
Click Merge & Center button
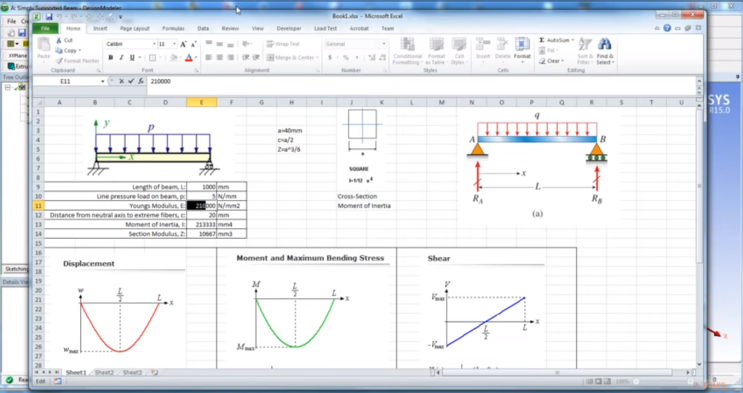(291, 57)
